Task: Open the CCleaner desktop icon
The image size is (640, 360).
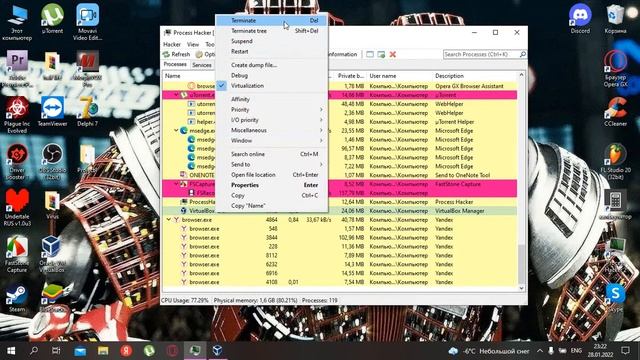Action: coord(616,111)
